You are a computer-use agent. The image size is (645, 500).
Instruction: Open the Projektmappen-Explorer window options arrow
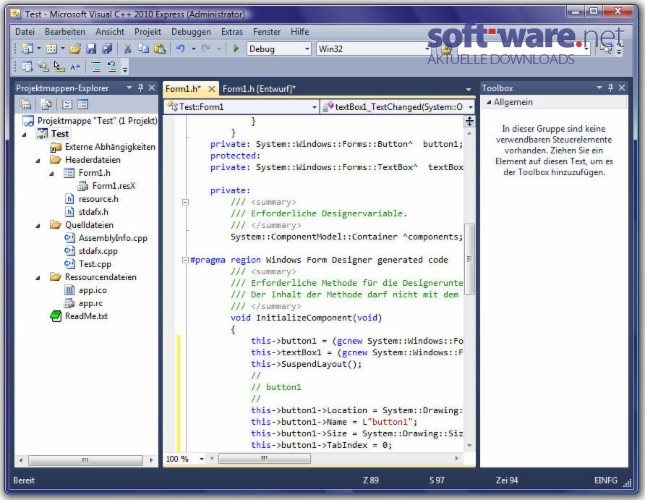tap(129, 88)
